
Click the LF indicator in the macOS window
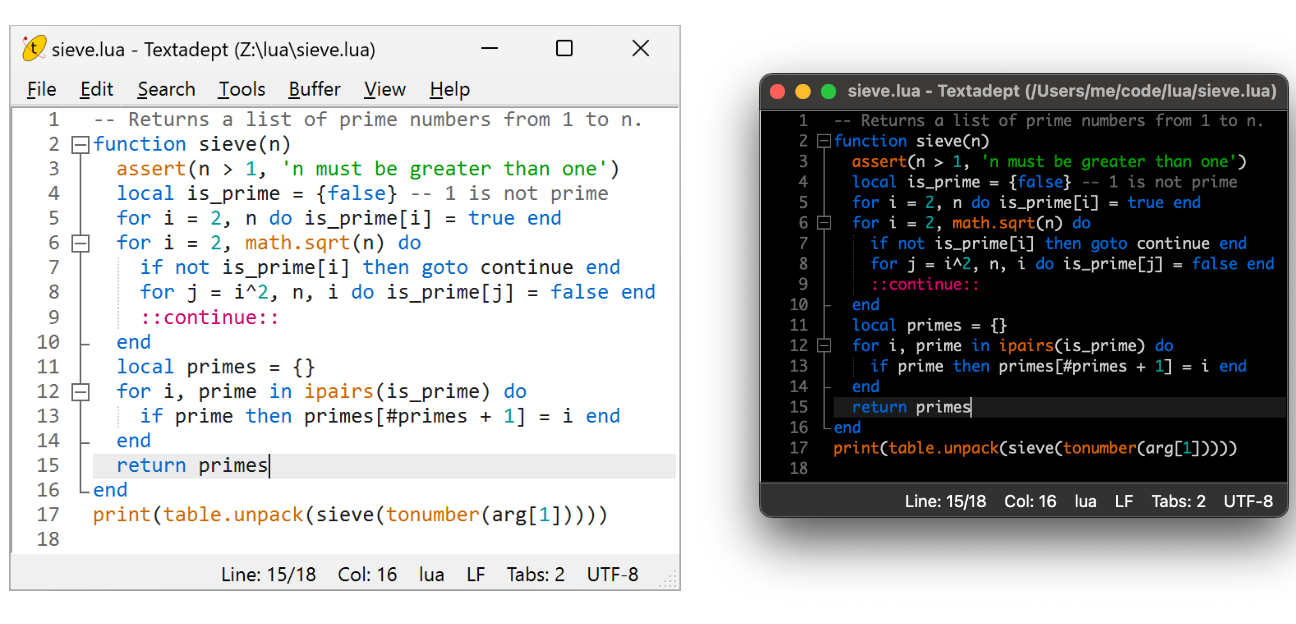tap(1123, 501)
